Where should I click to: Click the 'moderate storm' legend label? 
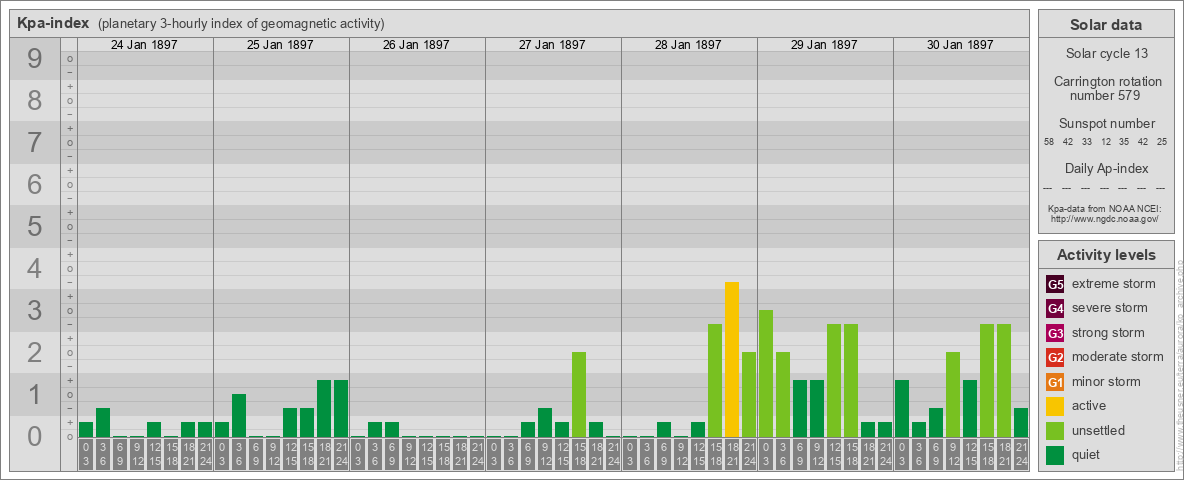pos(1118,356)
